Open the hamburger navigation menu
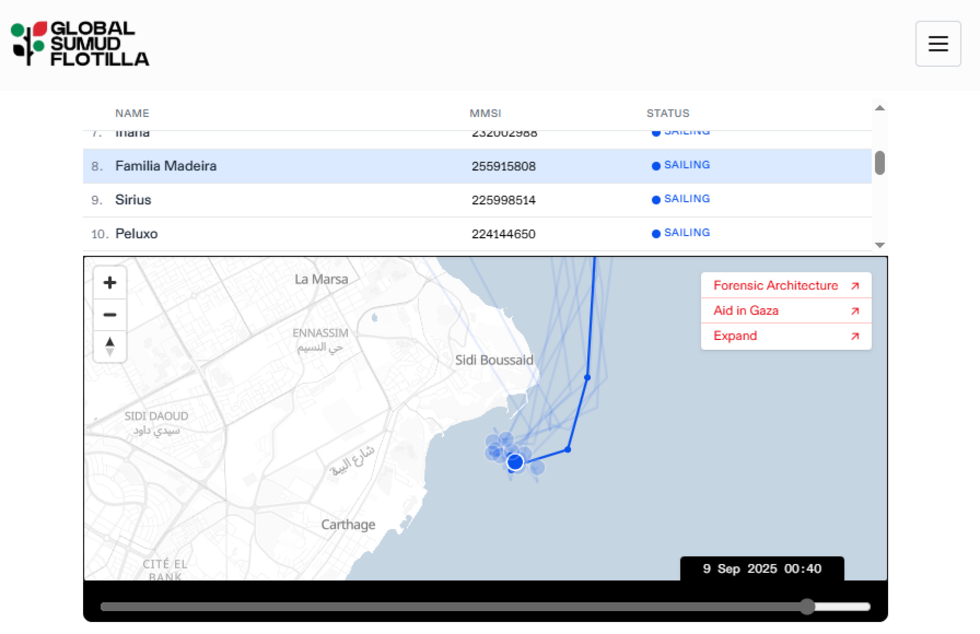The width and height of the screenshot is (980, 634). pos(937,44)
